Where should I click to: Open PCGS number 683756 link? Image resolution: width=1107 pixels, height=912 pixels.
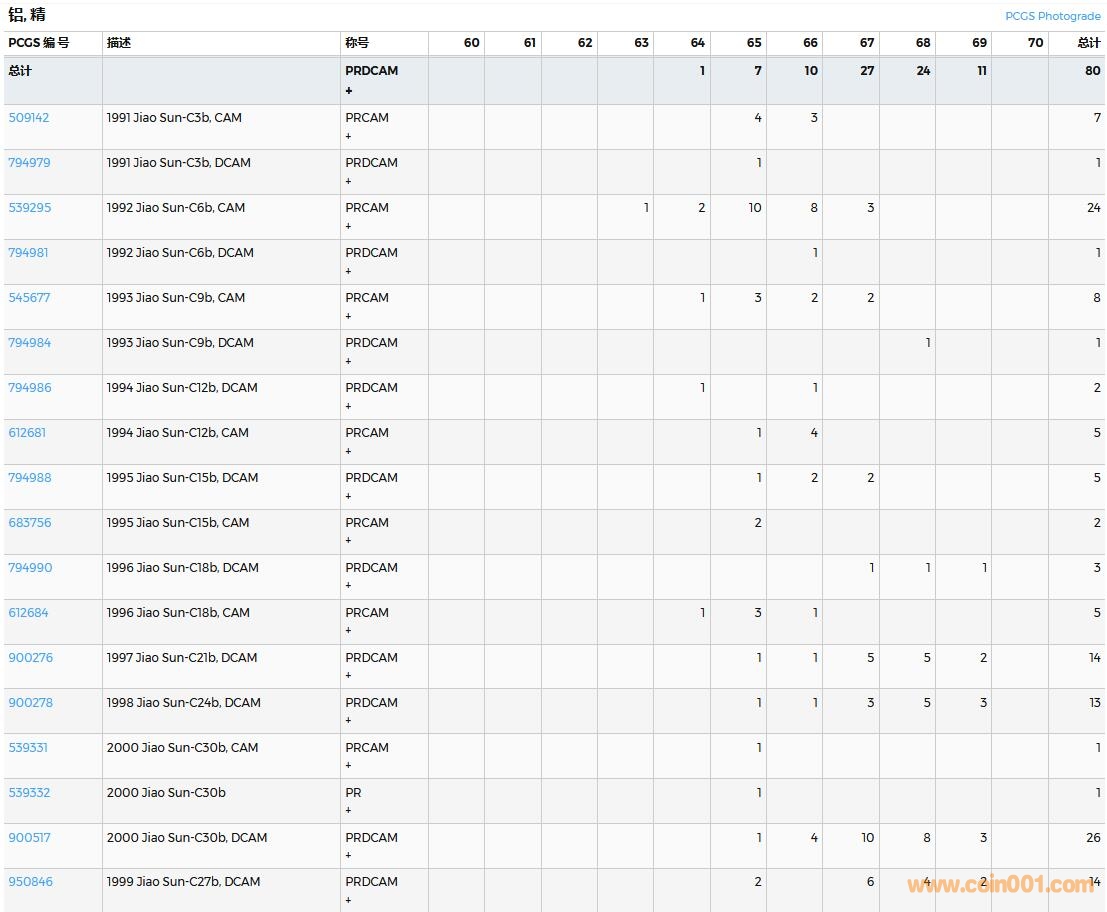click(29, 523)
